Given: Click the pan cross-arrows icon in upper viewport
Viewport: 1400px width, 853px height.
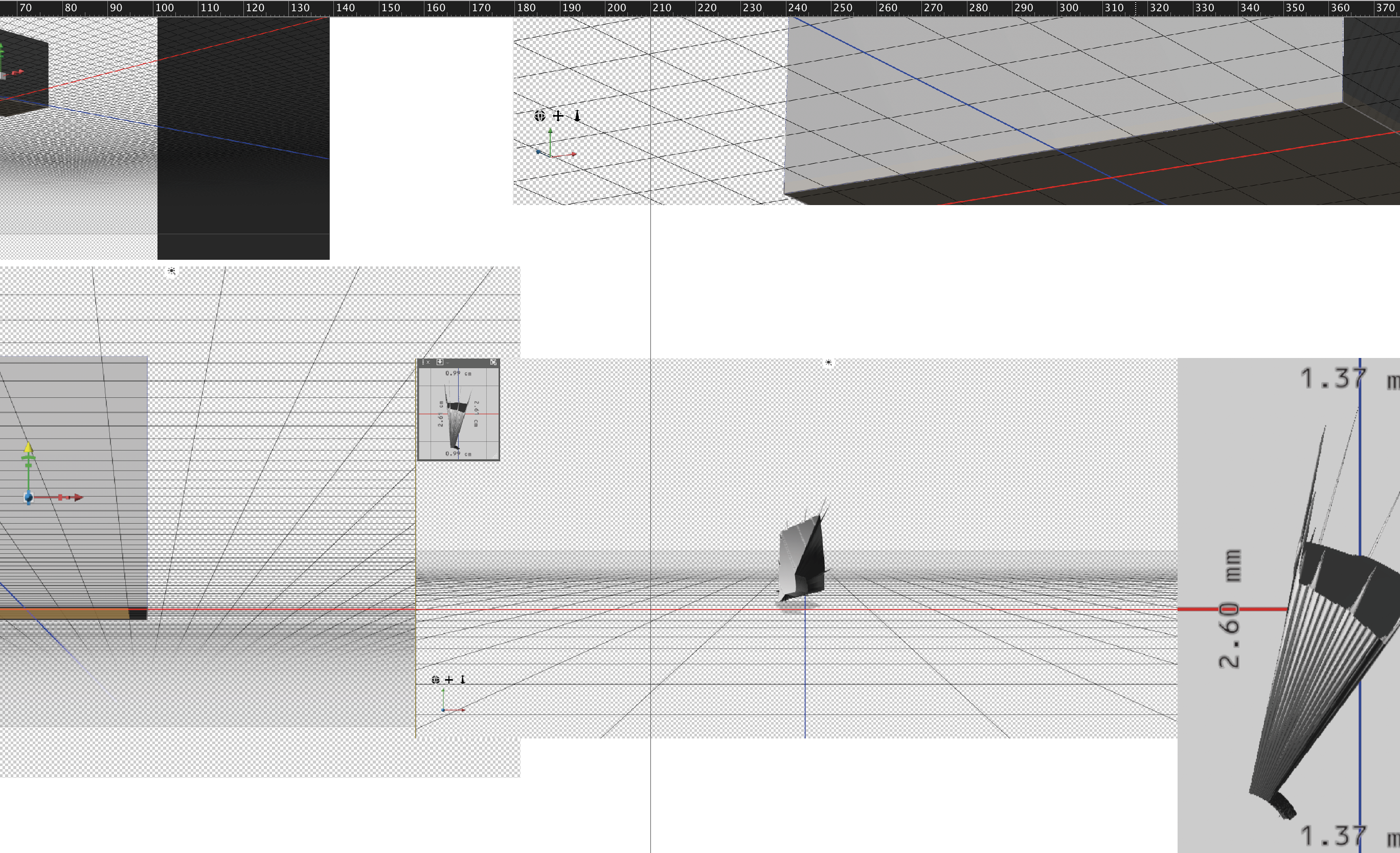Looking at the screenshot, I should click(558, 116).
